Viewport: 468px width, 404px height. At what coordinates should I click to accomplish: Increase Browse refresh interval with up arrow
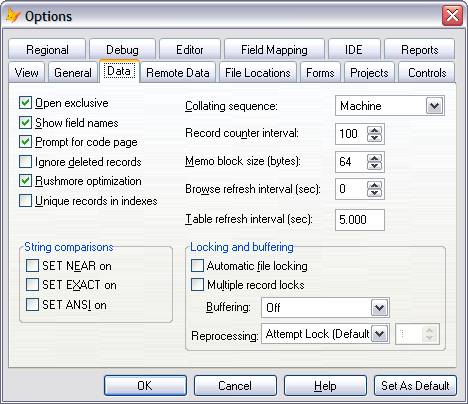374,185
